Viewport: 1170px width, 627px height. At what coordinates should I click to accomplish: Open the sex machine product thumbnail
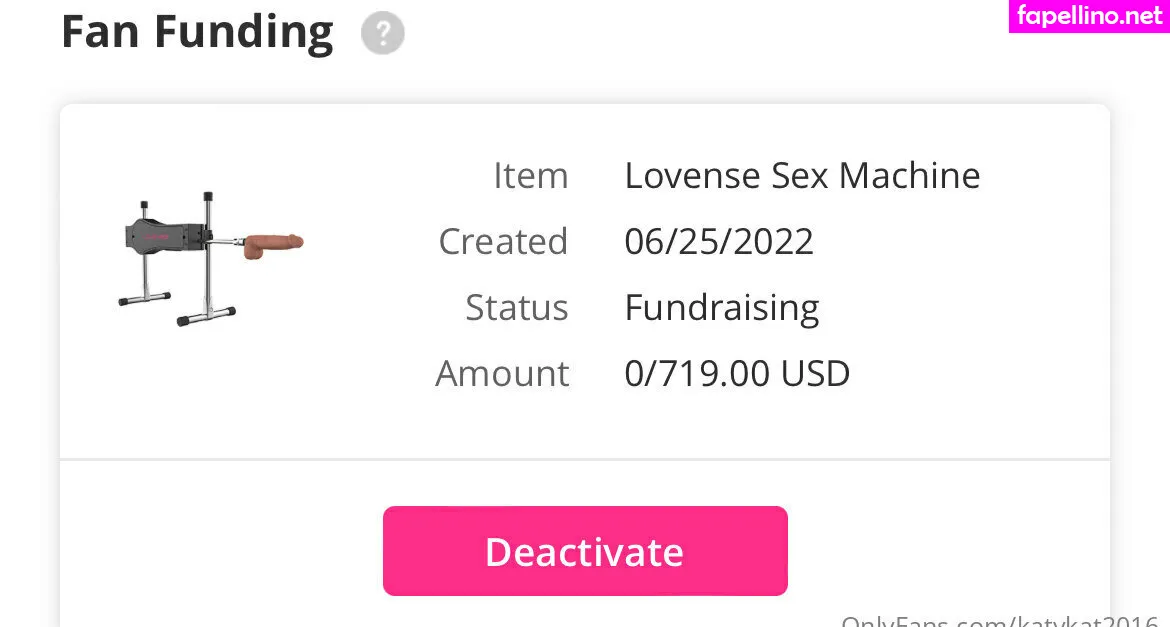210,257
